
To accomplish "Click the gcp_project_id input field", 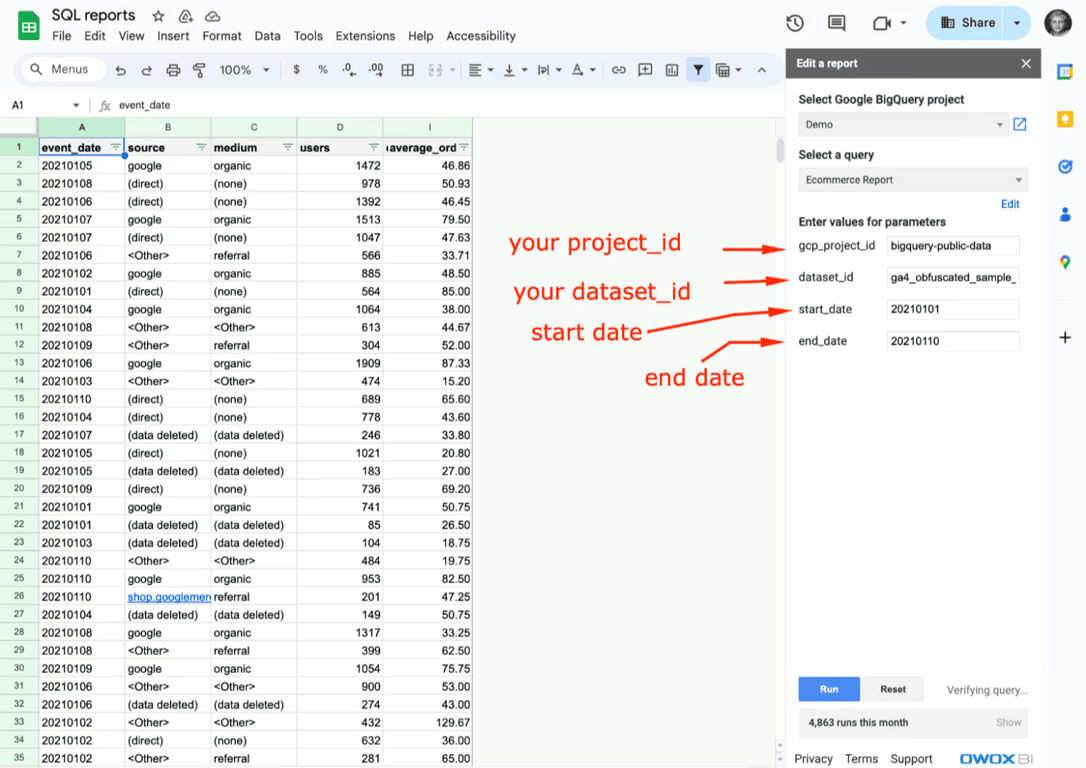I will (x=952, y=246).
